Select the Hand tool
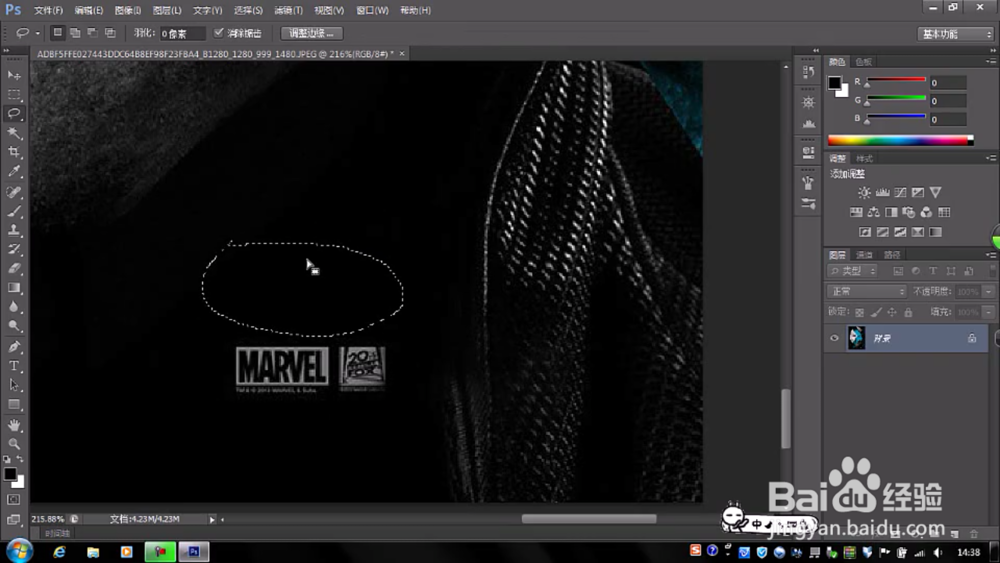Viewport: 1000px width, 563px height. point(14,425)
